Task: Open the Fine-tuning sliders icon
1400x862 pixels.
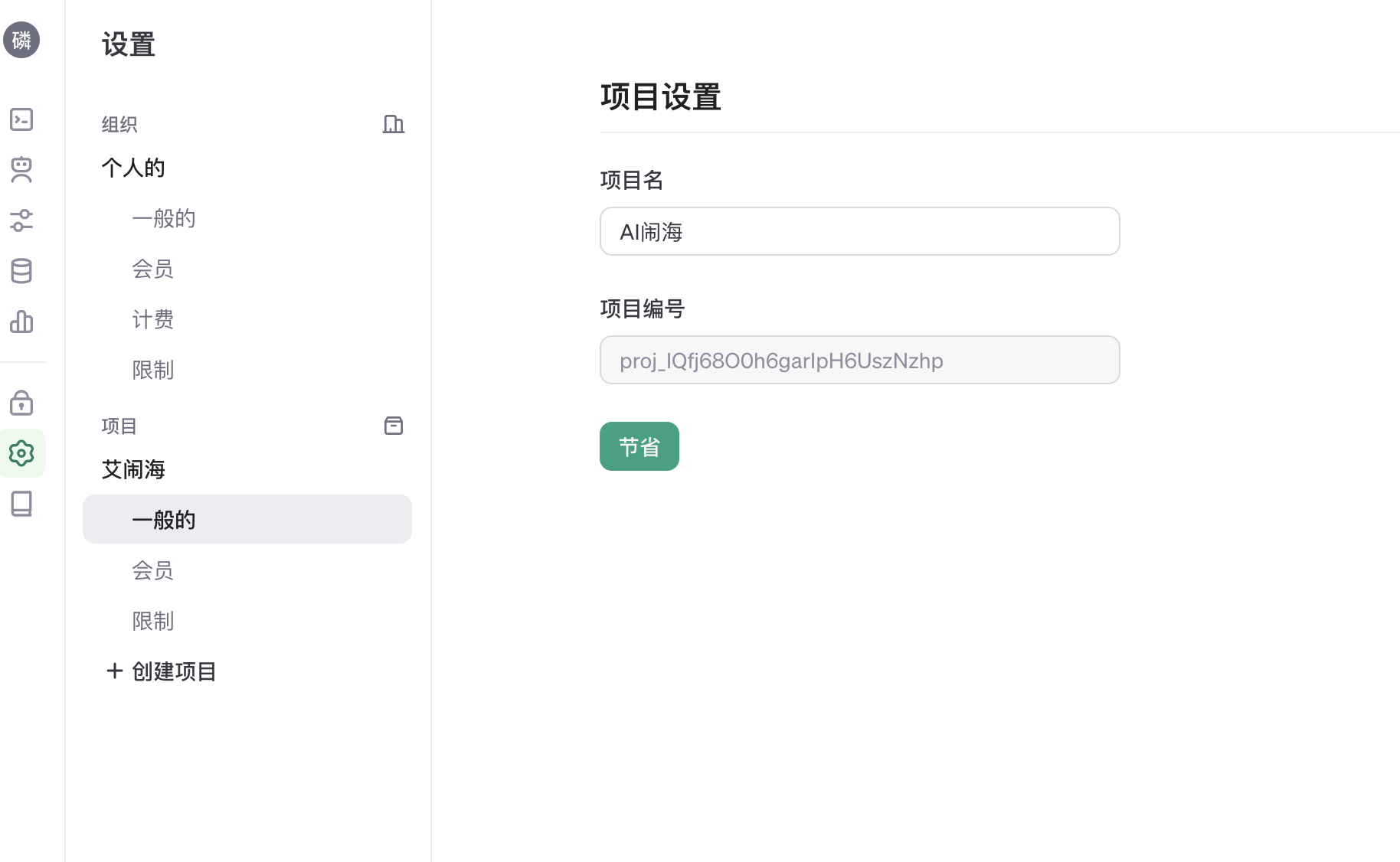Action: click(21, 220)
